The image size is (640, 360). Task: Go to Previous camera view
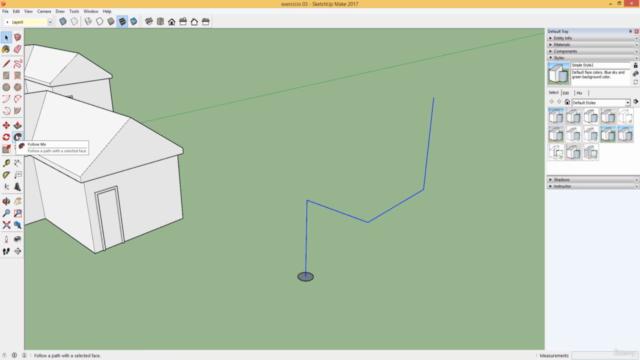pyautogui.click(x=18, y=225)
